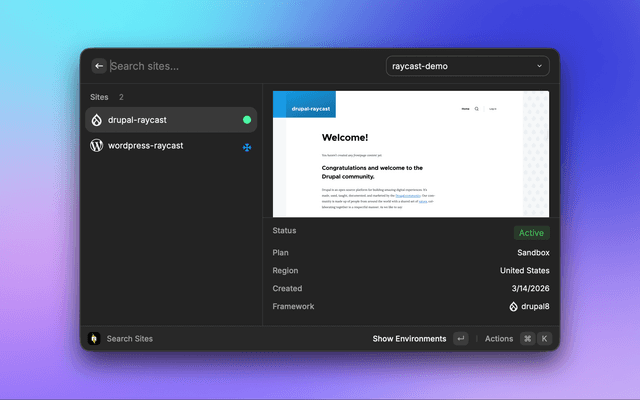Click the back arrow button
The height and width of the screenshot is (400, 640).
pyautogui.click(x=99, y=66)
